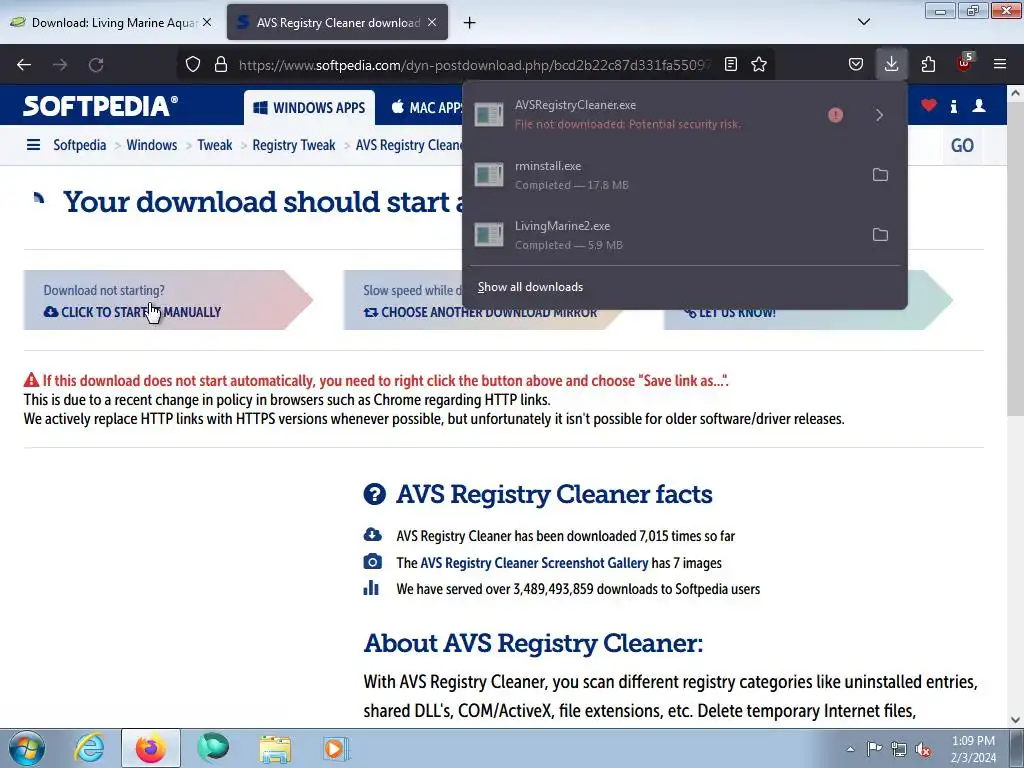The width and height of the screenshot is (1024, 768).
Task: Click the scrollbar up arrow
Action: (x=1015, y=93)
